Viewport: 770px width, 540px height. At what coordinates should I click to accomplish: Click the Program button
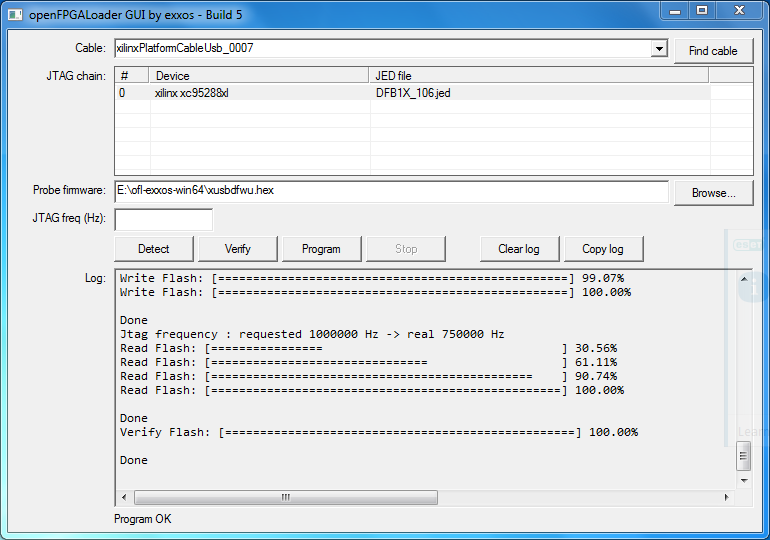(x=321, y=249)
